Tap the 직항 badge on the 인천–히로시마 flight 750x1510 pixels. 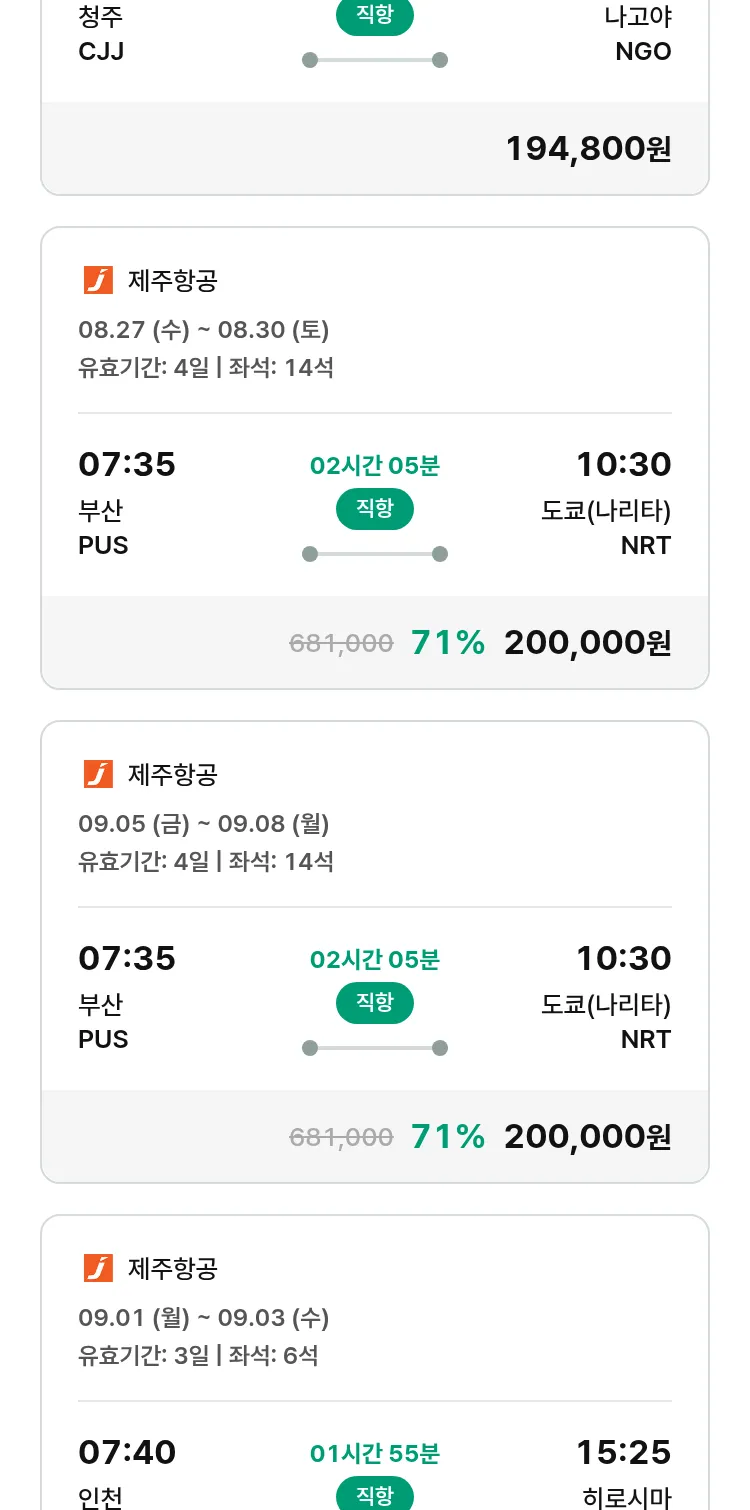[x=375, y=1495]
